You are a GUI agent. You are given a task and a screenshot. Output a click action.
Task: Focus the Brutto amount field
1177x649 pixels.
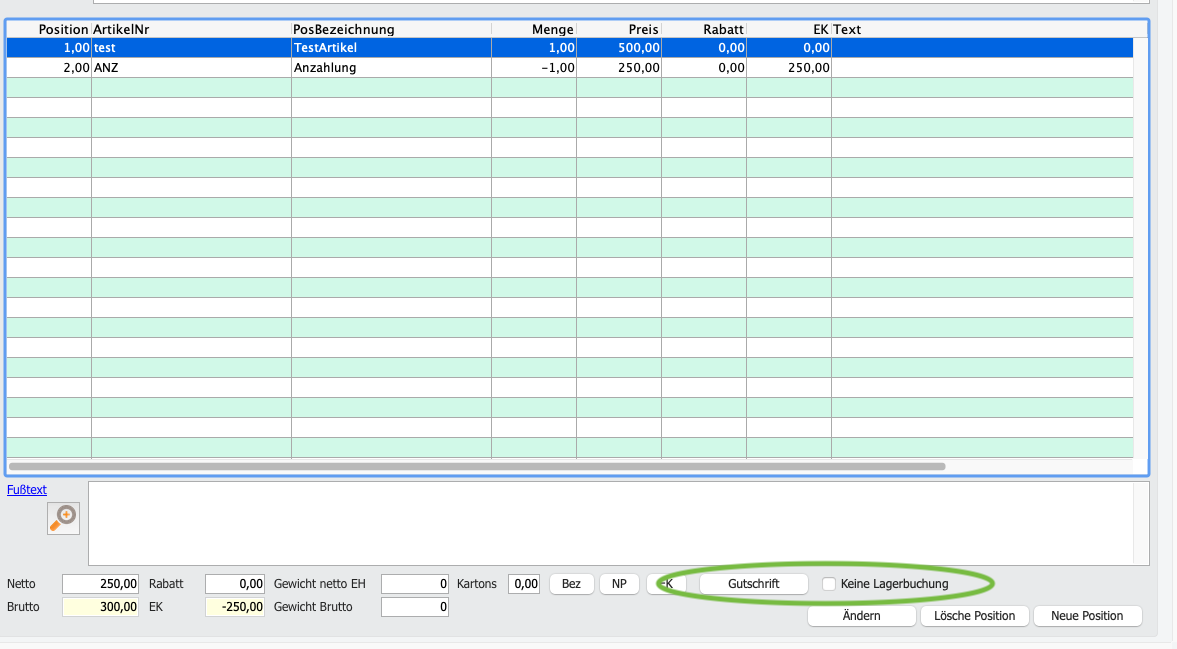tap(101, 607)
